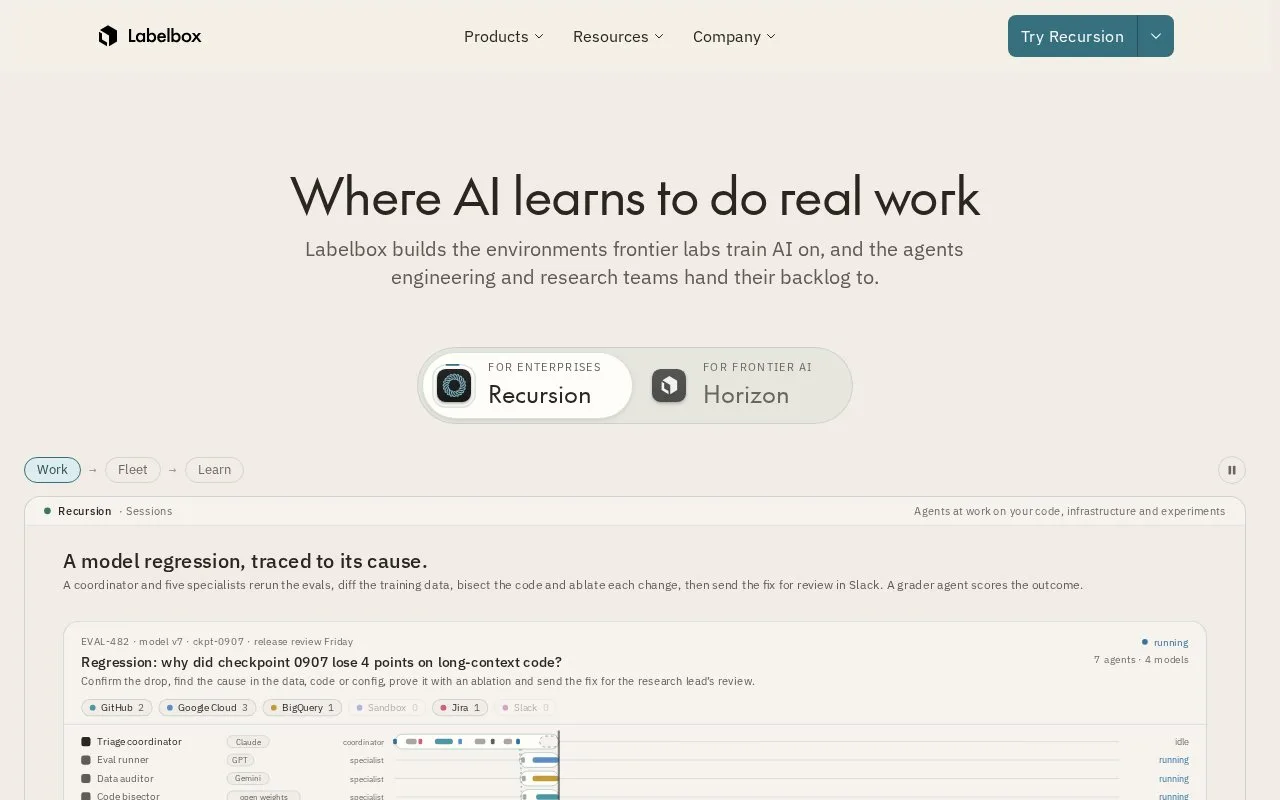Expand the chevron beside Company
Viewport: 1280px width, 800px height.
click(x=771, y=36)
